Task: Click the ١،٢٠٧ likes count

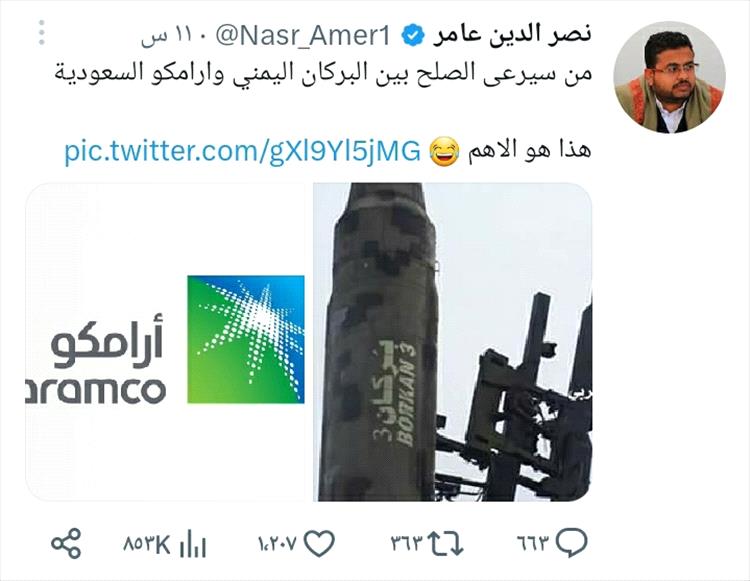Action: click(x=278, y=544)
